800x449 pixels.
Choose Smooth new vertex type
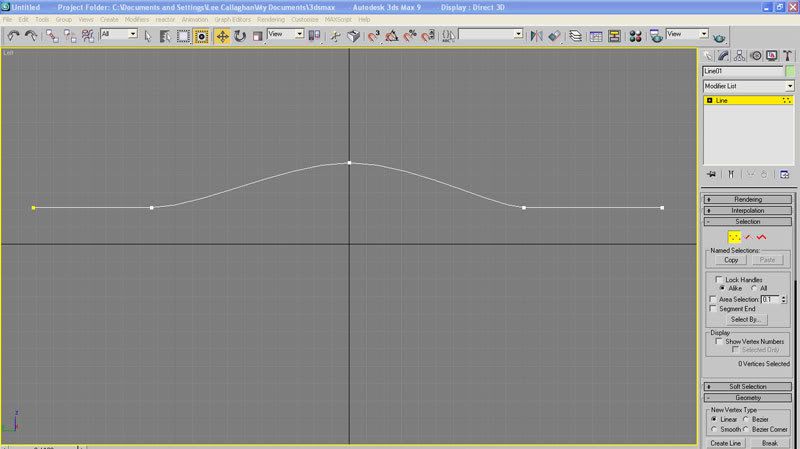click(714, 429)
